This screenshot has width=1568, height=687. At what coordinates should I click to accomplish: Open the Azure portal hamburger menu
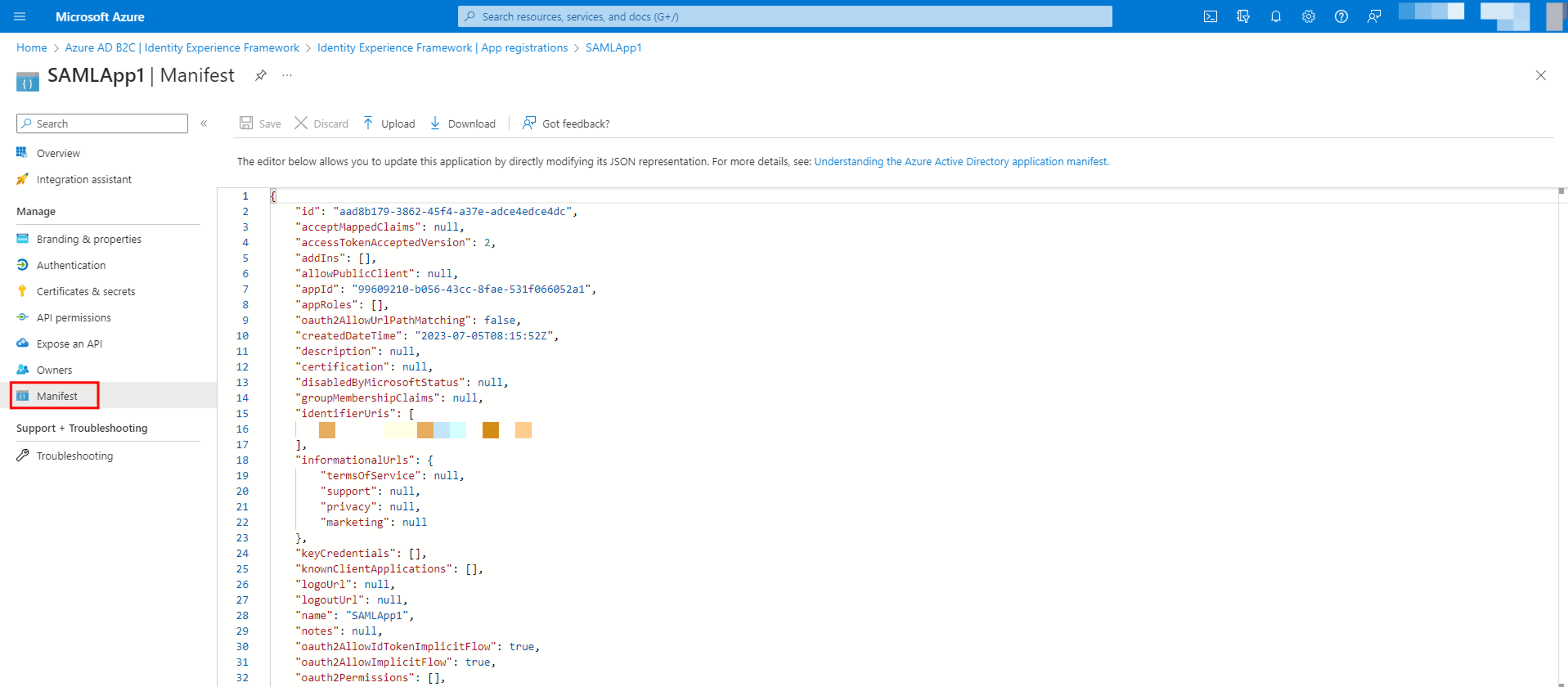coord(20,16)
